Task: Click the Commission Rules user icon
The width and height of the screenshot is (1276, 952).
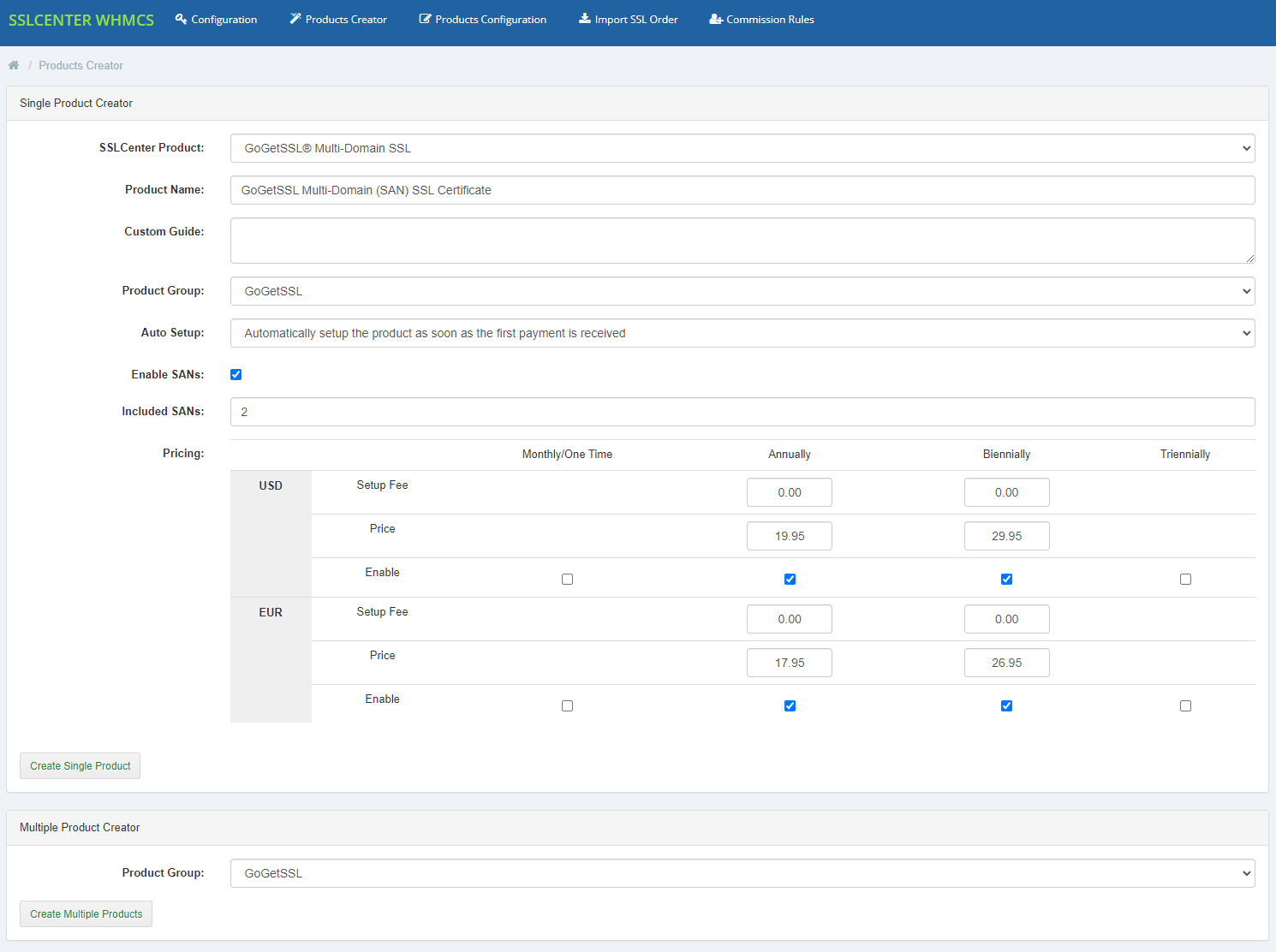Action: (716, 19)
